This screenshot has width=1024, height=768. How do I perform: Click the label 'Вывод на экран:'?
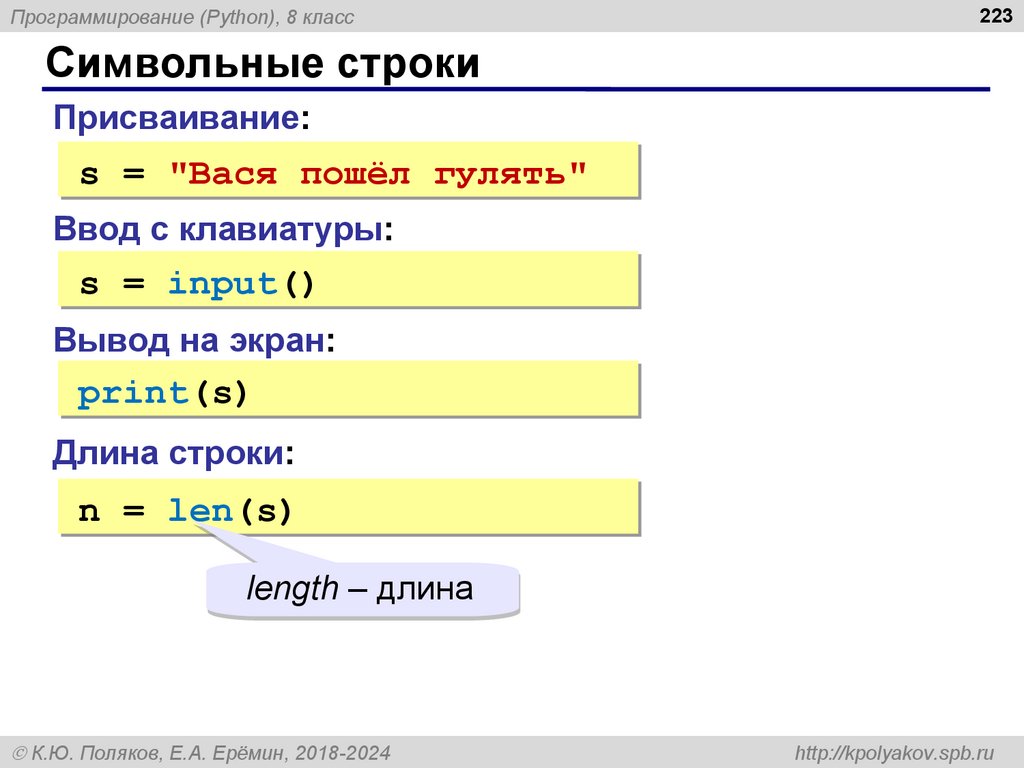click(195, 340)
